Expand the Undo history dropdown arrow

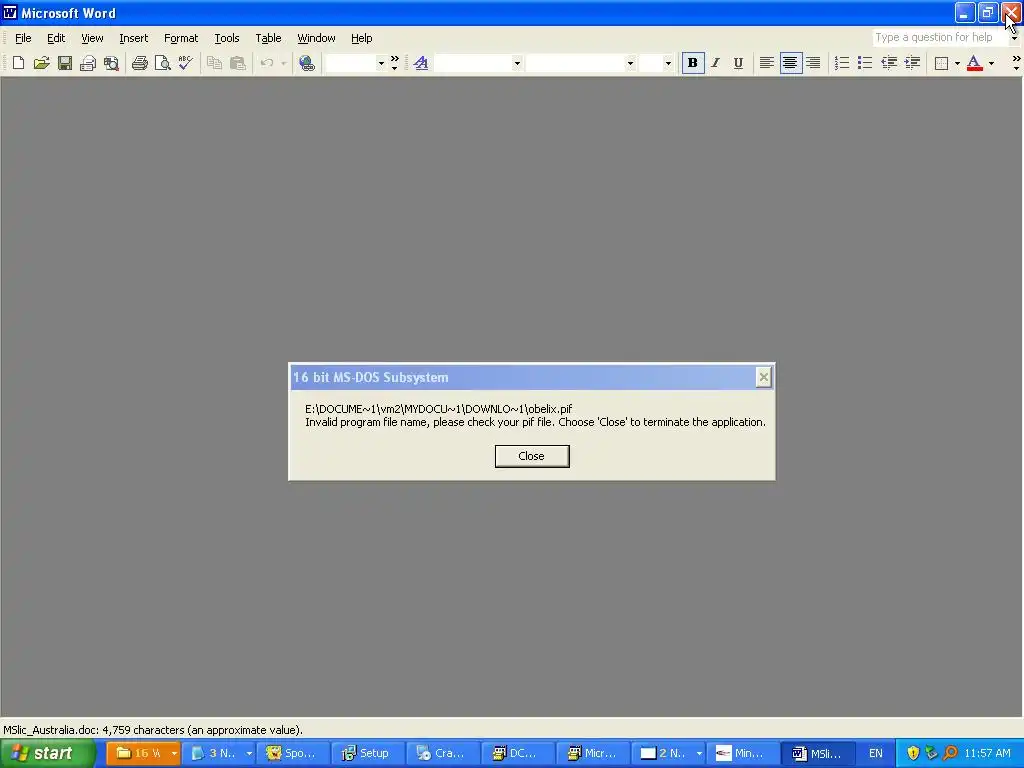pyautogui.click(x=283, y=63)
